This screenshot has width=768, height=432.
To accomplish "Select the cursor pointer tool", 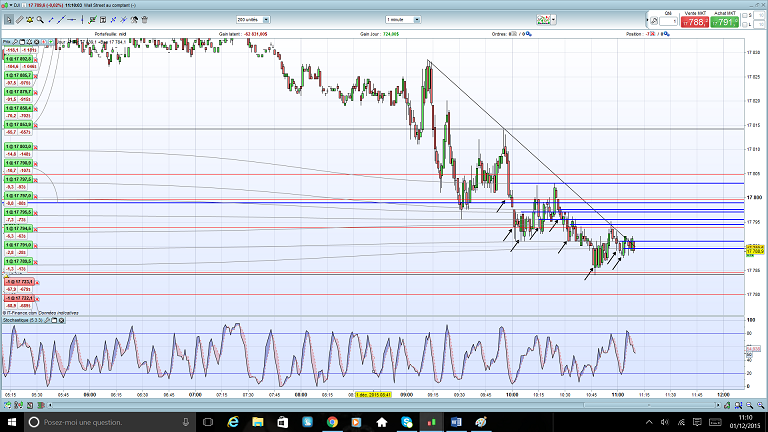I will (x=9, y=20).
